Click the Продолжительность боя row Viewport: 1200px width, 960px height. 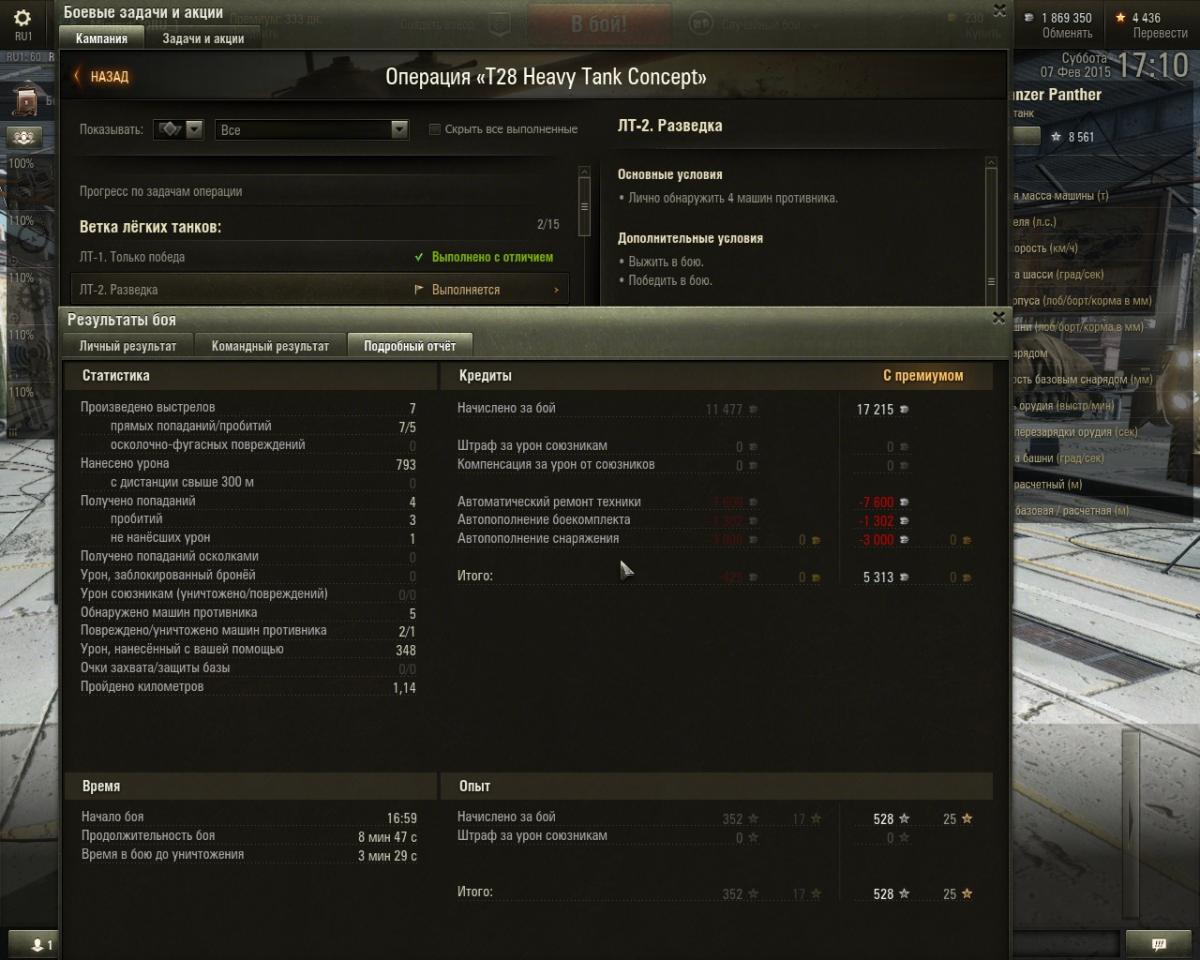[248, 836]
